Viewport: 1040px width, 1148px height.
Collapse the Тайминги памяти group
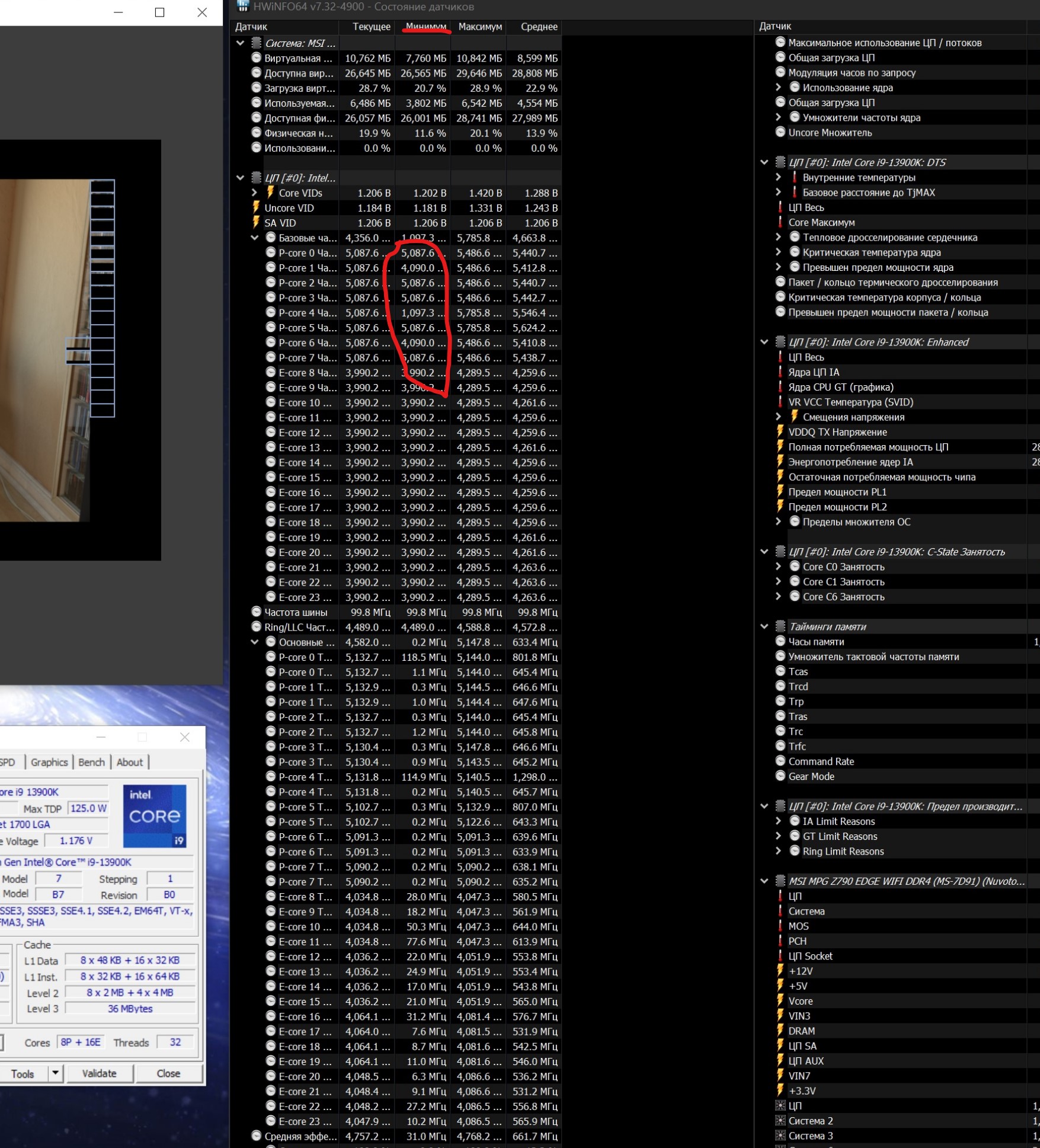click(x=764, y=626)
